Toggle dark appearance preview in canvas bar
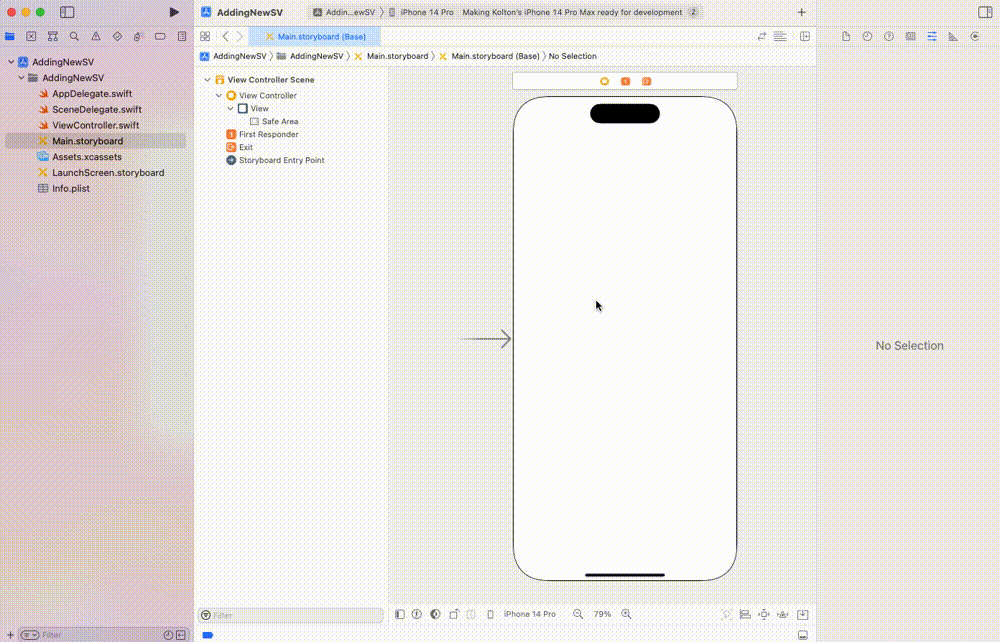Viewport: 1000px width, 642px height. point(435,614)
